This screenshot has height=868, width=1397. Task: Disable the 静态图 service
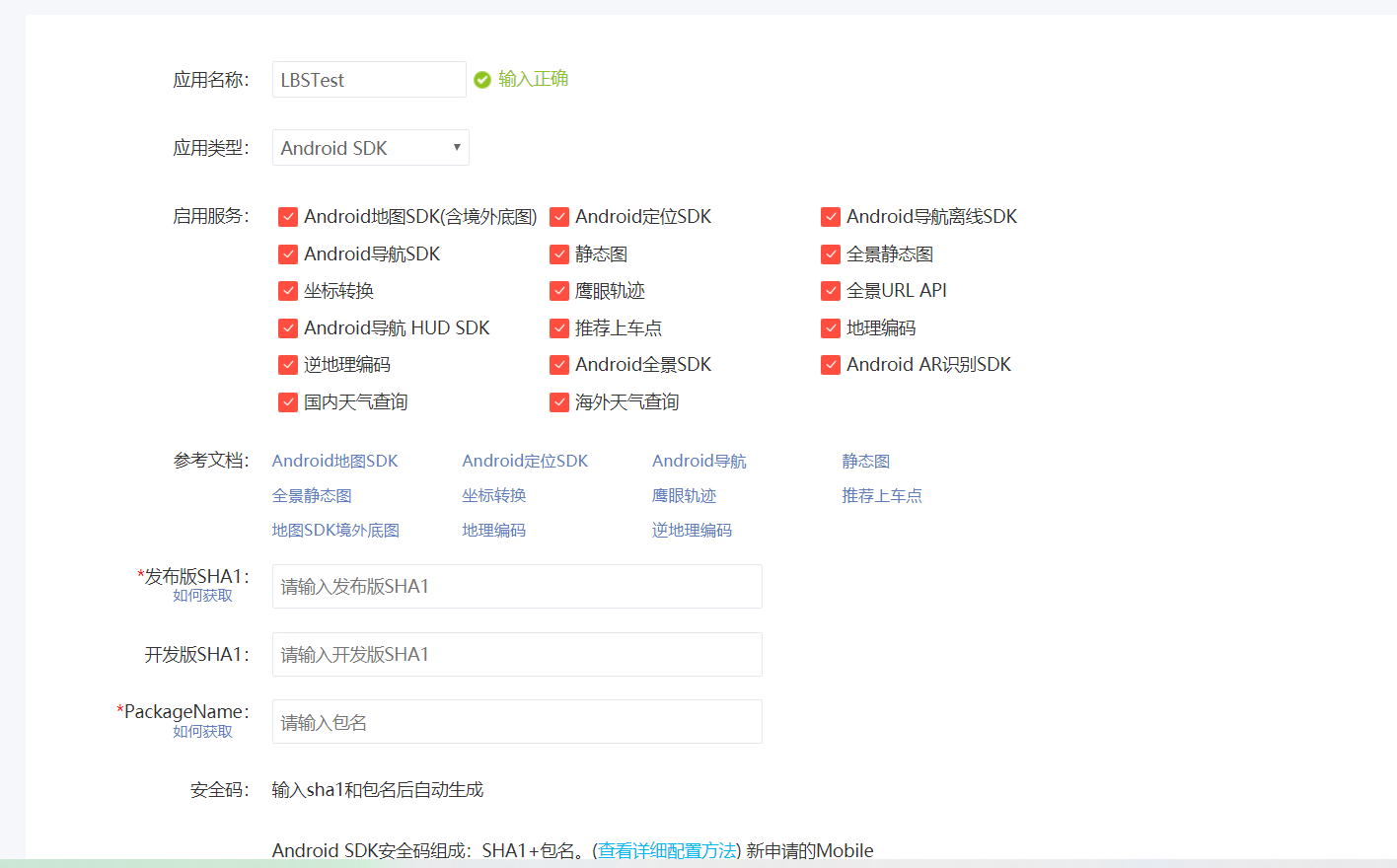point(558,253)
